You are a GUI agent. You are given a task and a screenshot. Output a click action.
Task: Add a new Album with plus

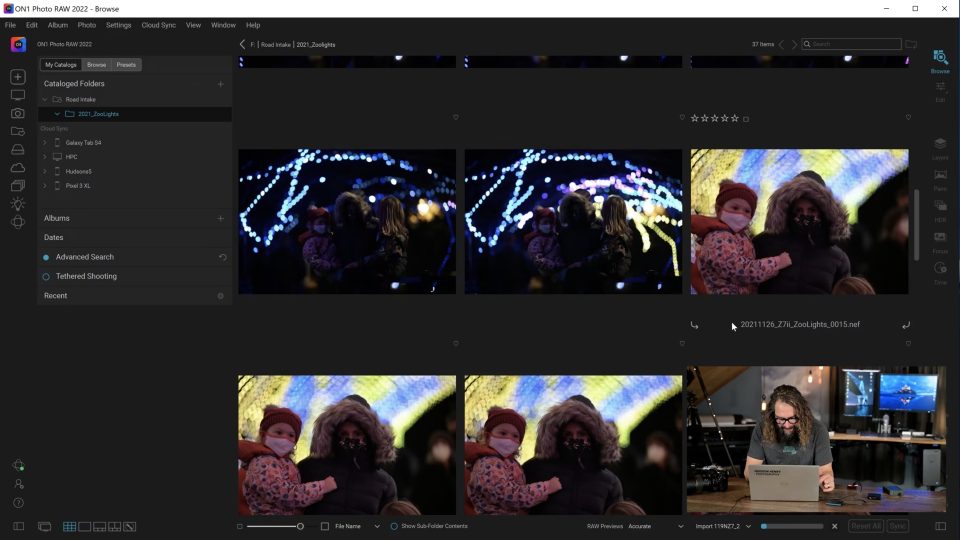pyautogui.click(x=220, y=219)
